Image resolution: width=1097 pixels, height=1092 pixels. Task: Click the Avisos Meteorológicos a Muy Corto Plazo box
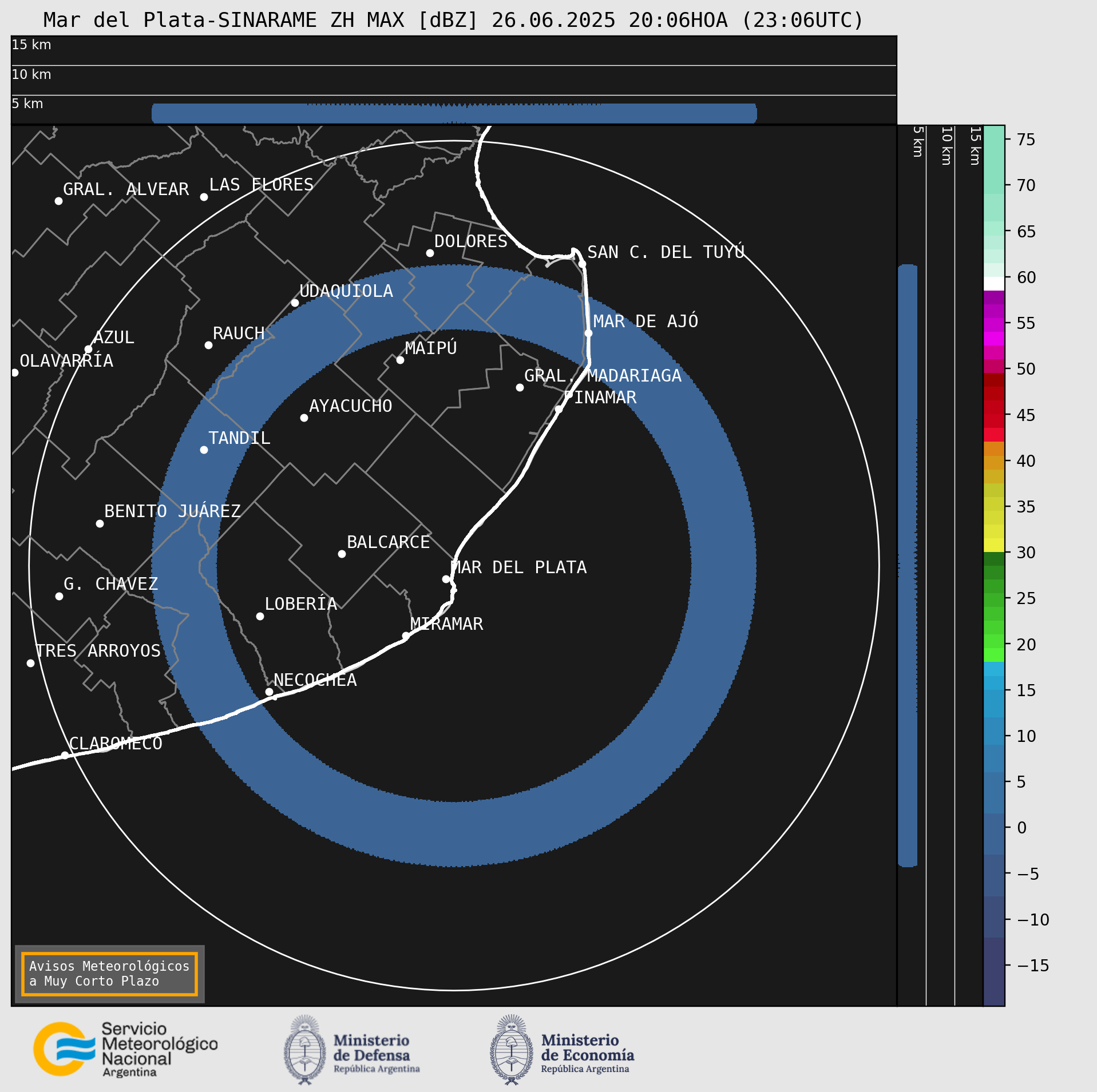tap(109, 974)
